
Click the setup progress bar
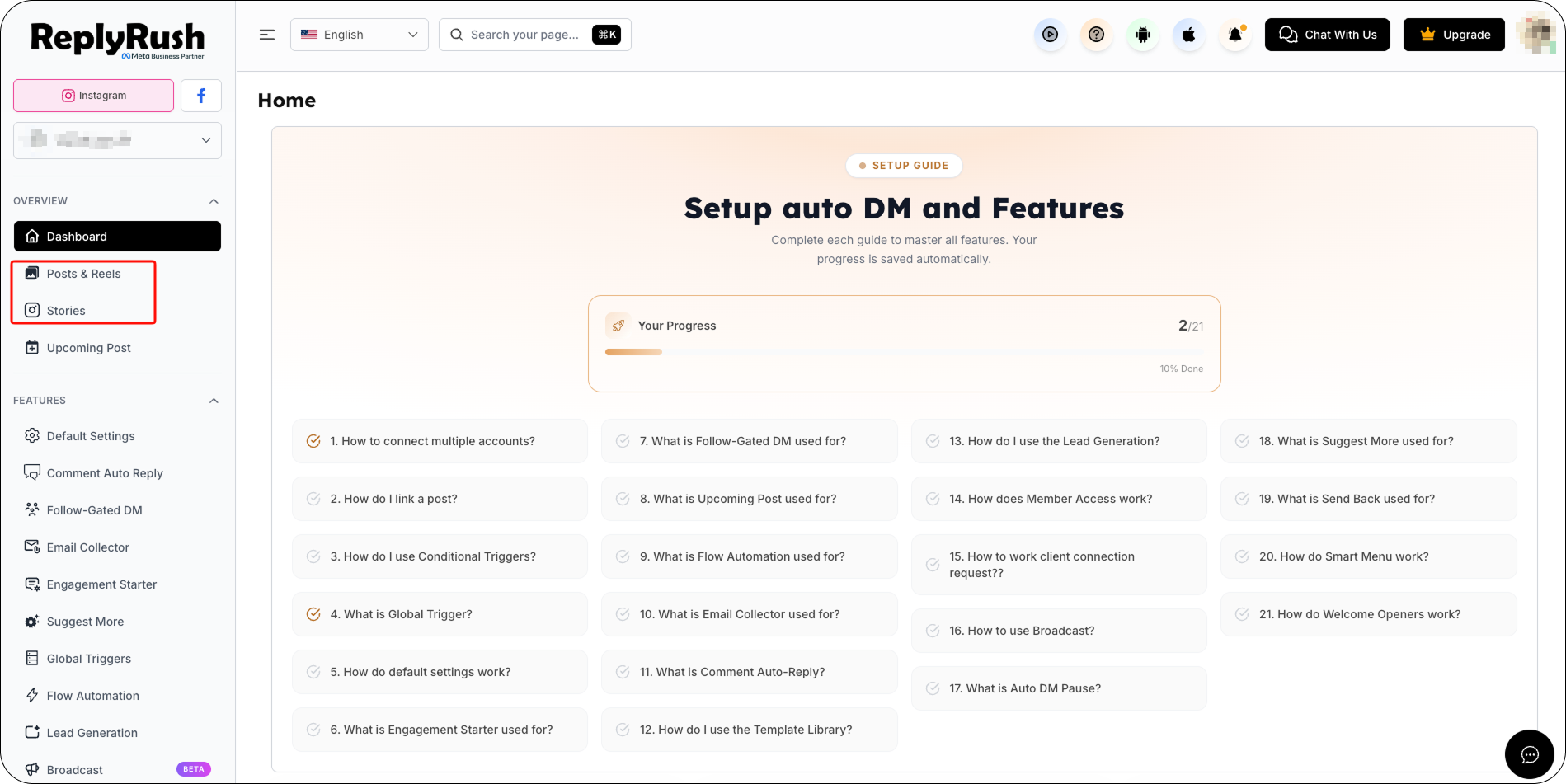click(x=904, y=352)
